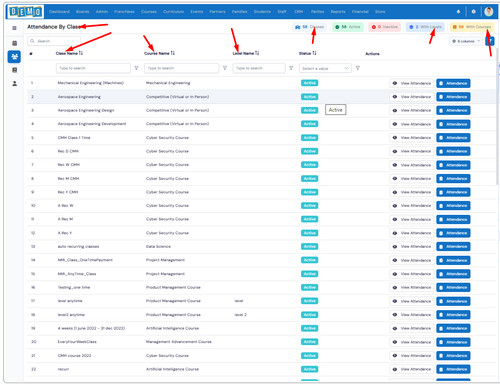Click Attendance button for NMI_AnyTime_Class
500x385 pixels.
point(453,274)
